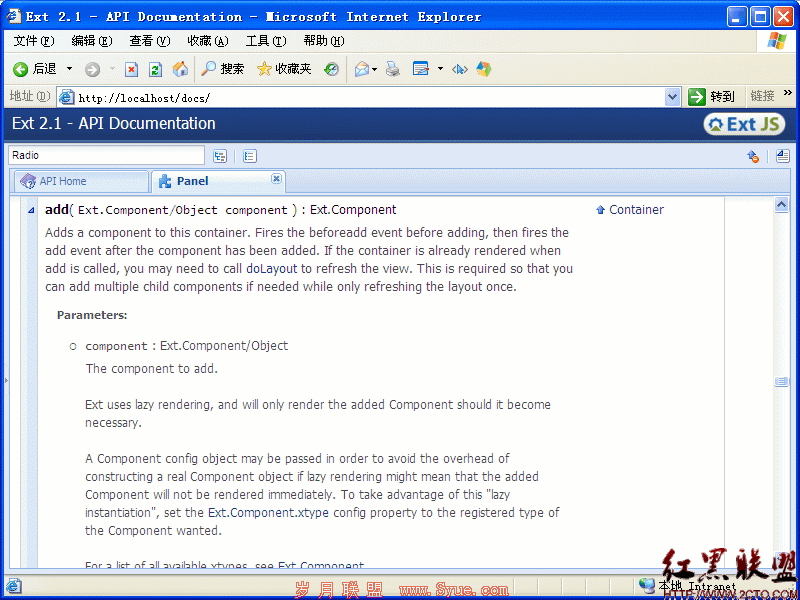The height and width of the screenshot is (600, 800).
Task: Open the 文件 (File) menu
Action: coord(34,41)
